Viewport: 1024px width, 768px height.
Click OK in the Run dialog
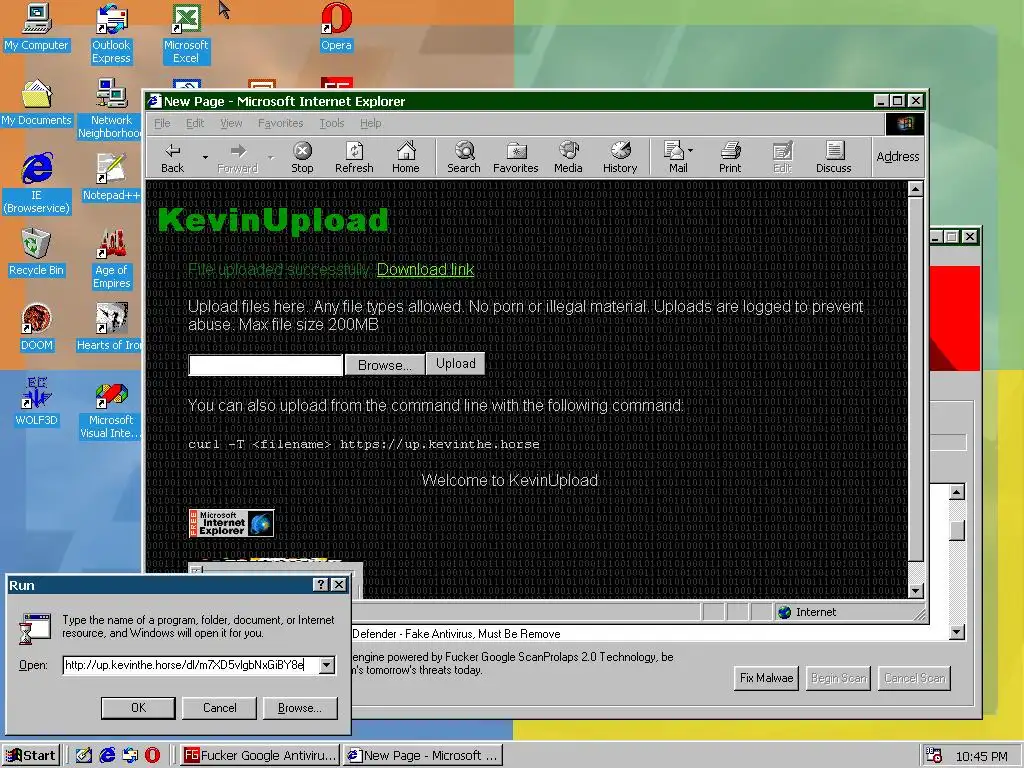[138, 708]
